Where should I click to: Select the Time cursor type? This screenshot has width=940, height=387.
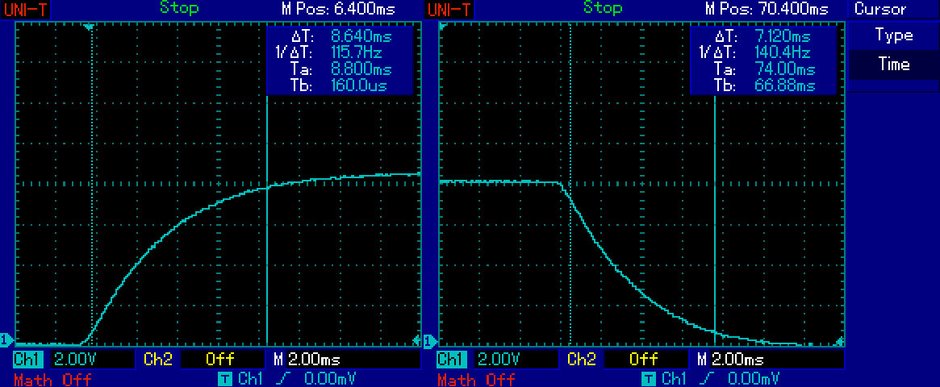click(x=893, y=64)
